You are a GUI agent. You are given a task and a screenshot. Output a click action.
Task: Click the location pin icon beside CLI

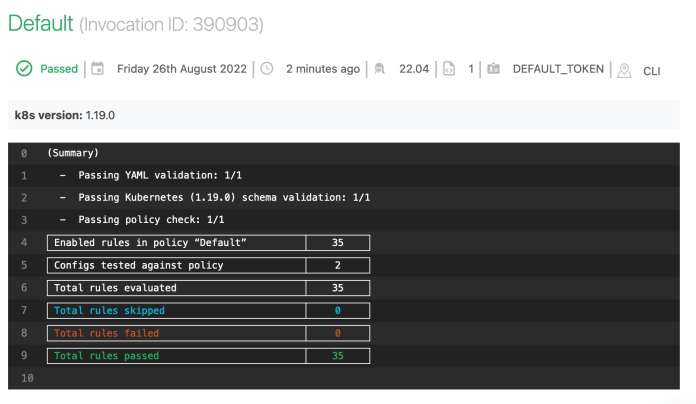624,71
